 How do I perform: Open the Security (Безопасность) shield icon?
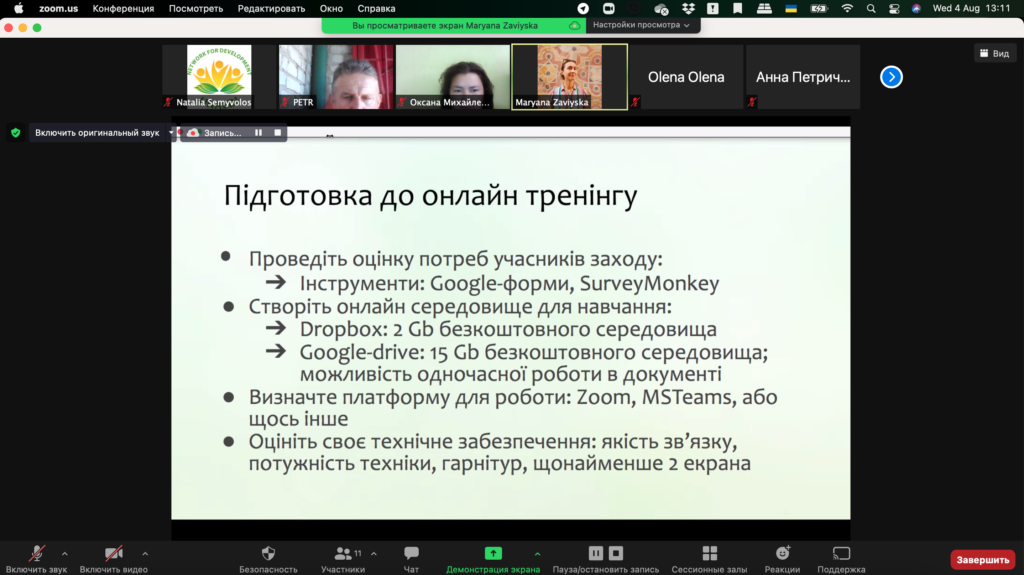coord(267,554)
